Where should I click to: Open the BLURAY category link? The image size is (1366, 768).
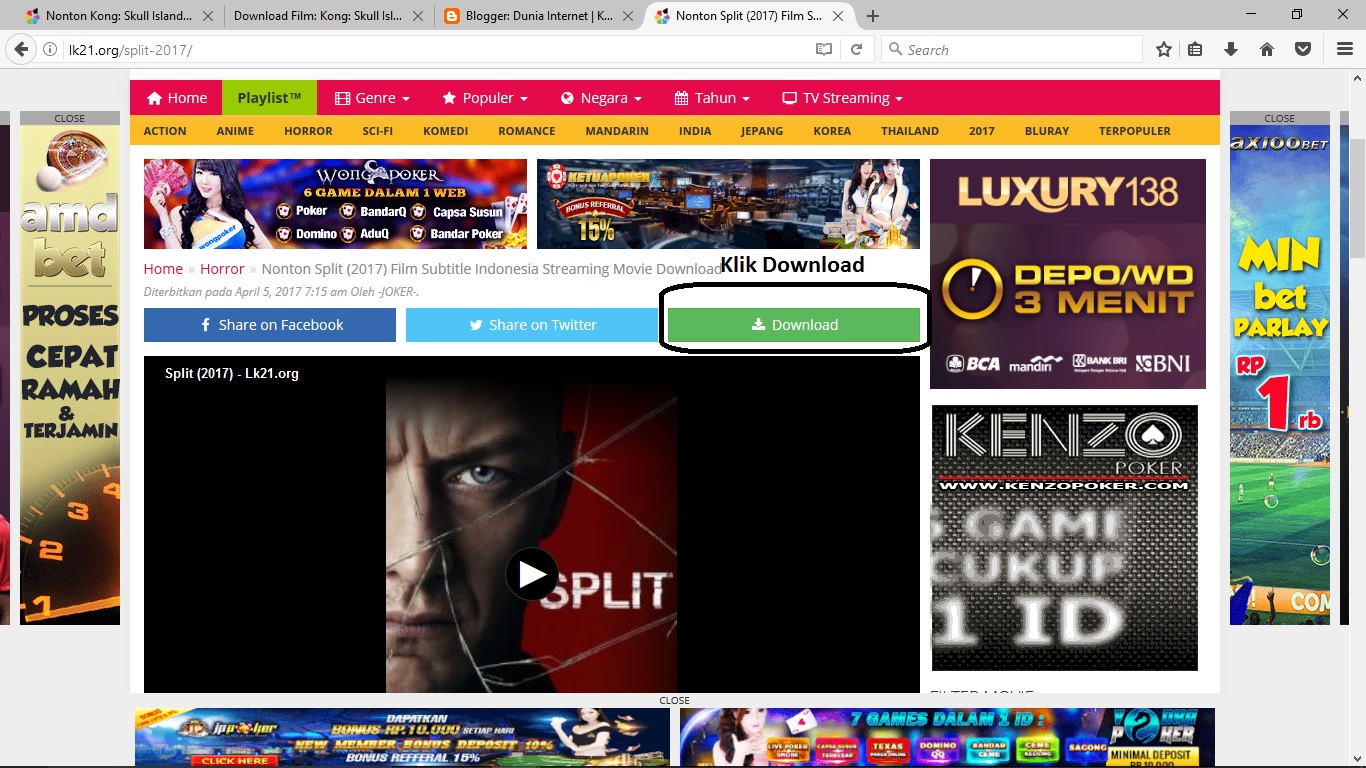click(1047, 131)
